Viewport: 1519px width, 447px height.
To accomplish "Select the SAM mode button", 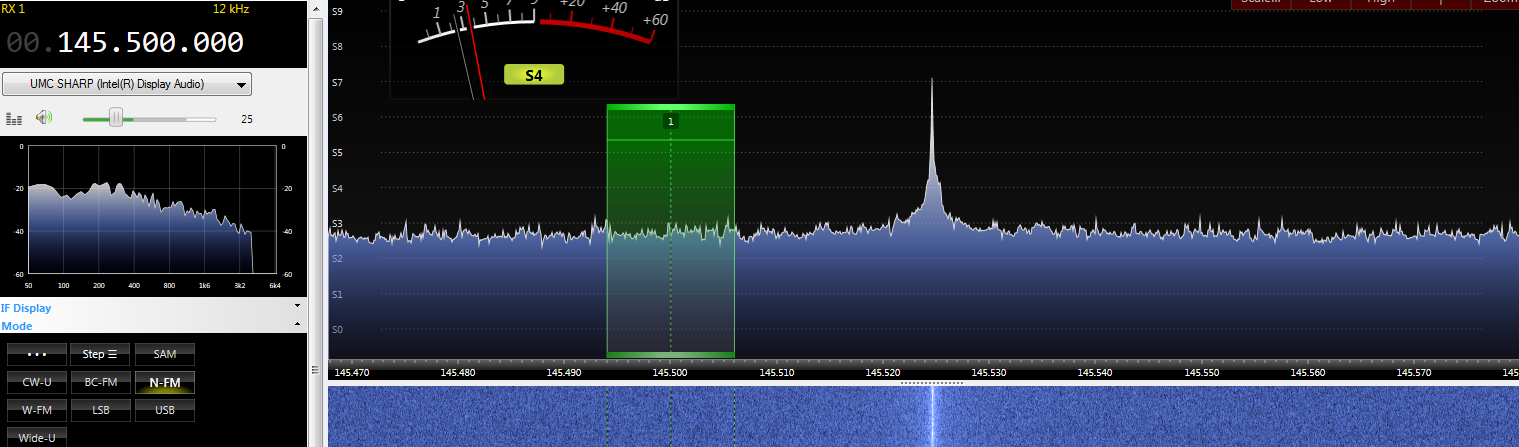I will [165, 354].
